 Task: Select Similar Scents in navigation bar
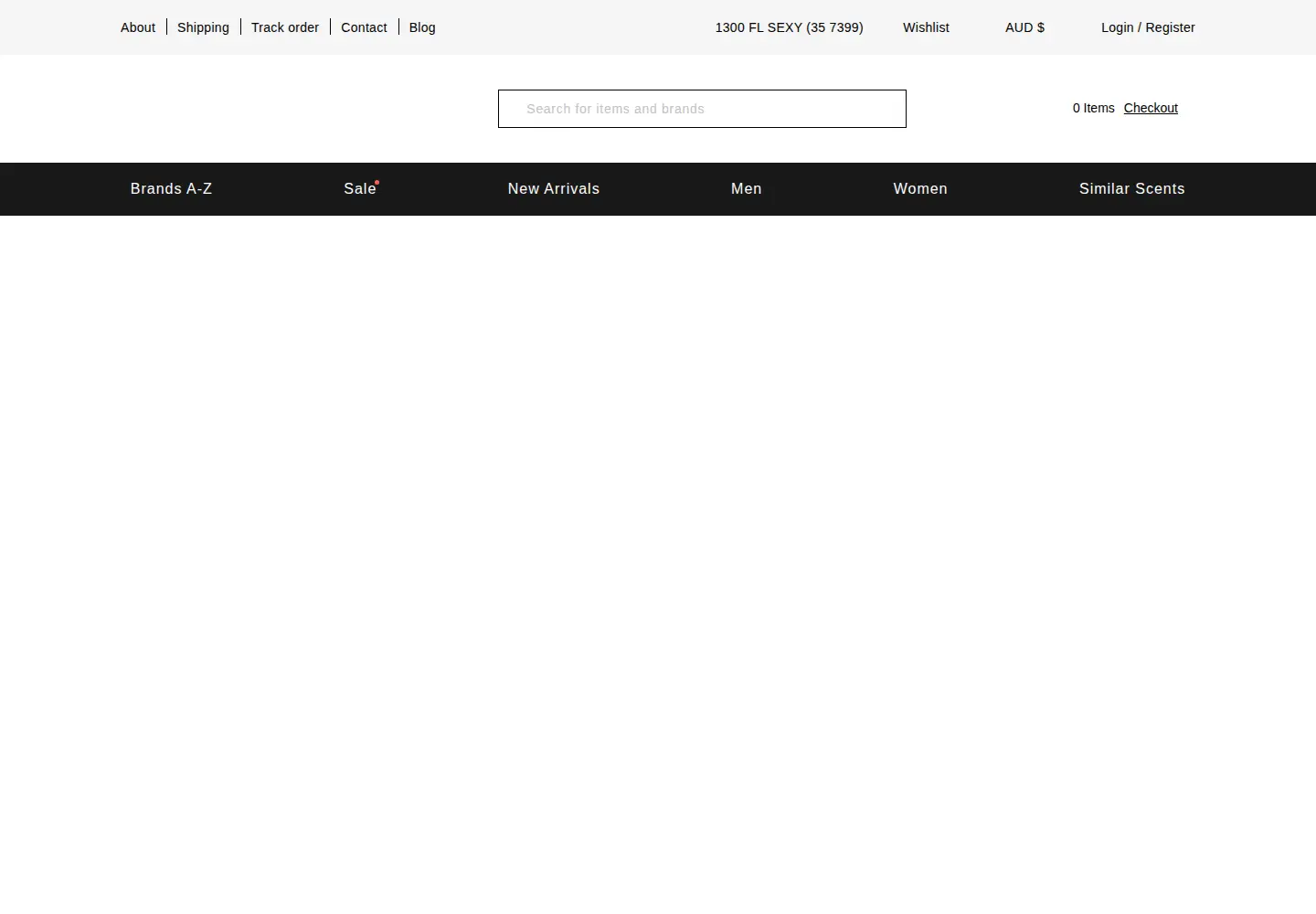point(1131,189)
